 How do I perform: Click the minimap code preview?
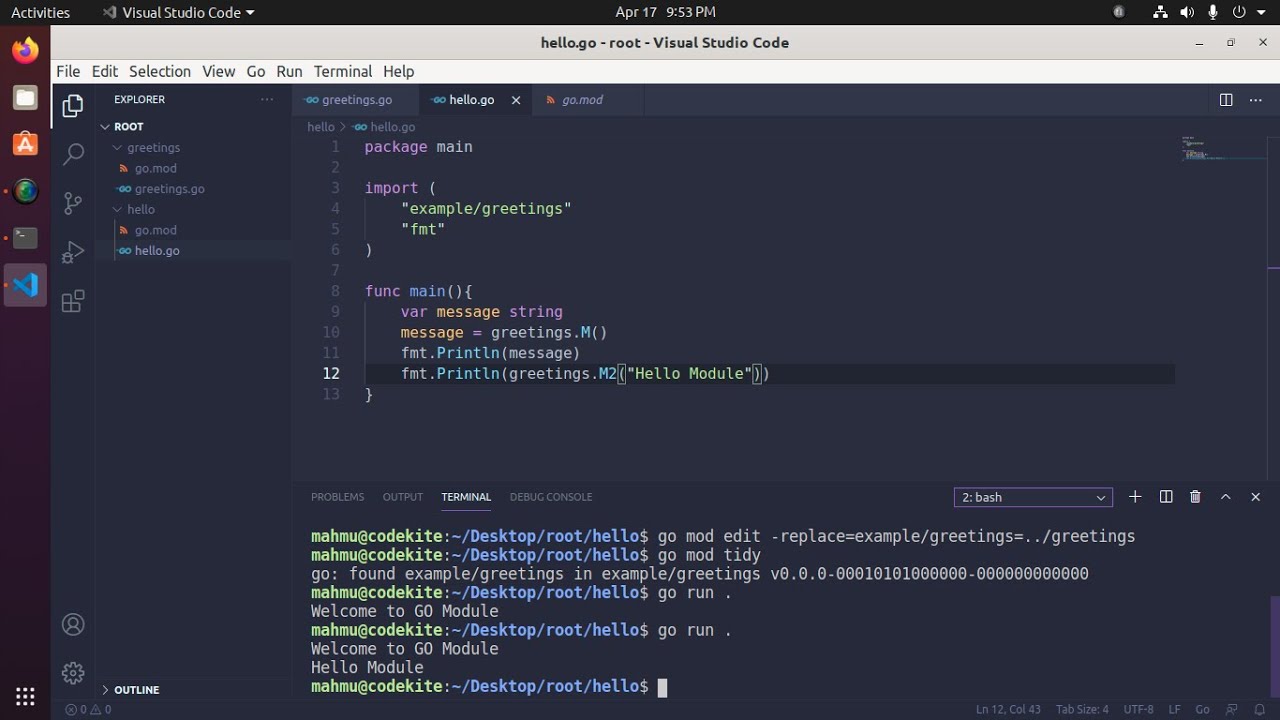[1203, 150]
